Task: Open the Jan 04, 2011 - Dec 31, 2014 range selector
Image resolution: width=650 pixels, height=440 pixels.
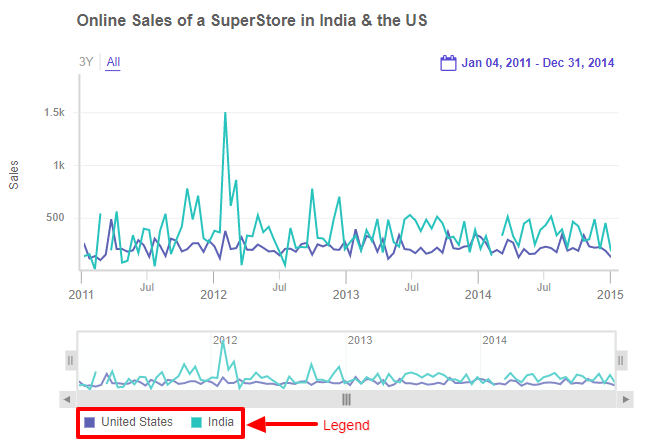Action: 538,63
